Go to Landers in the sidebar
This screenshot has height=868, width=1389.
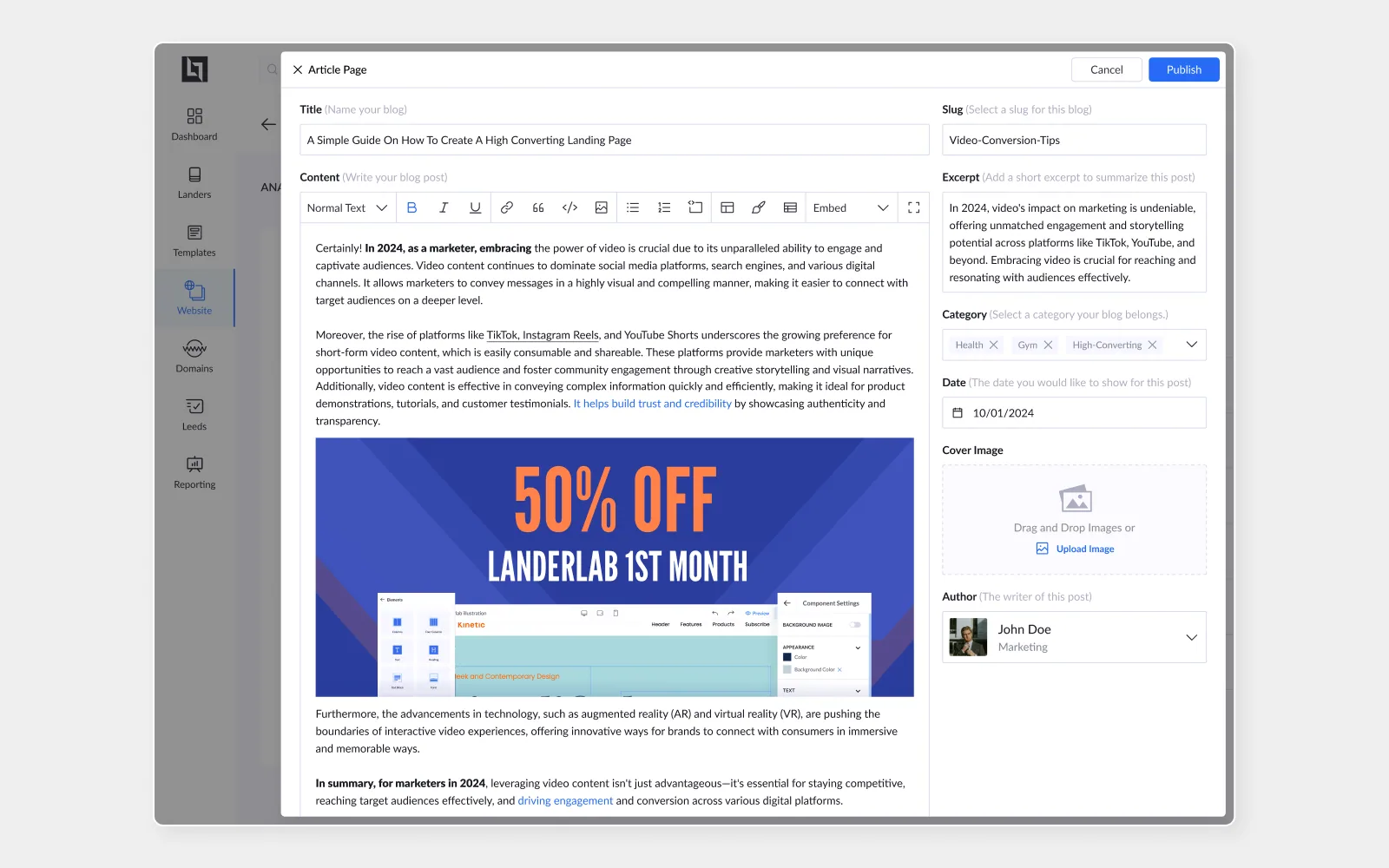click(x=194, y=182)
